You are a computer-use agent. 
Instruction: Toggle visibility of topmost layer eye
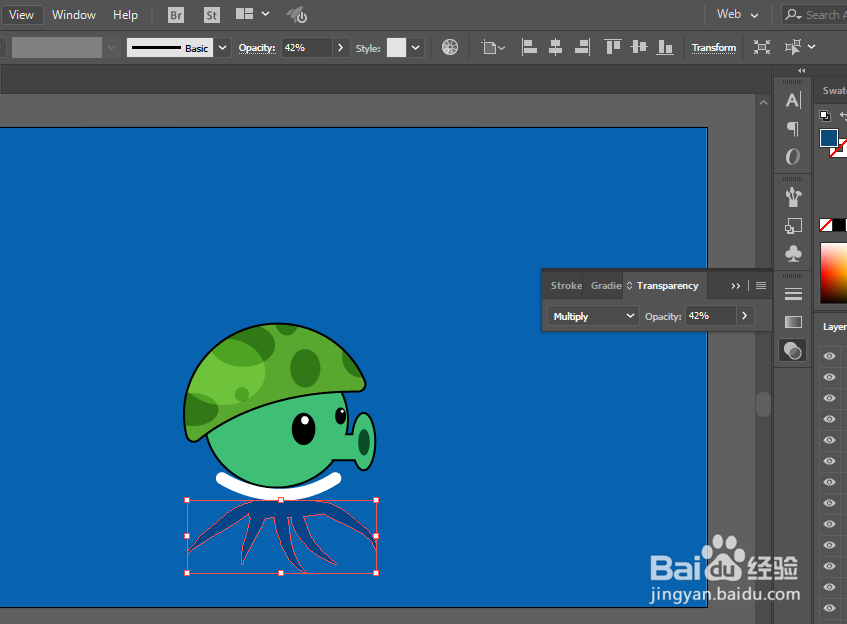tap(829, 356)
